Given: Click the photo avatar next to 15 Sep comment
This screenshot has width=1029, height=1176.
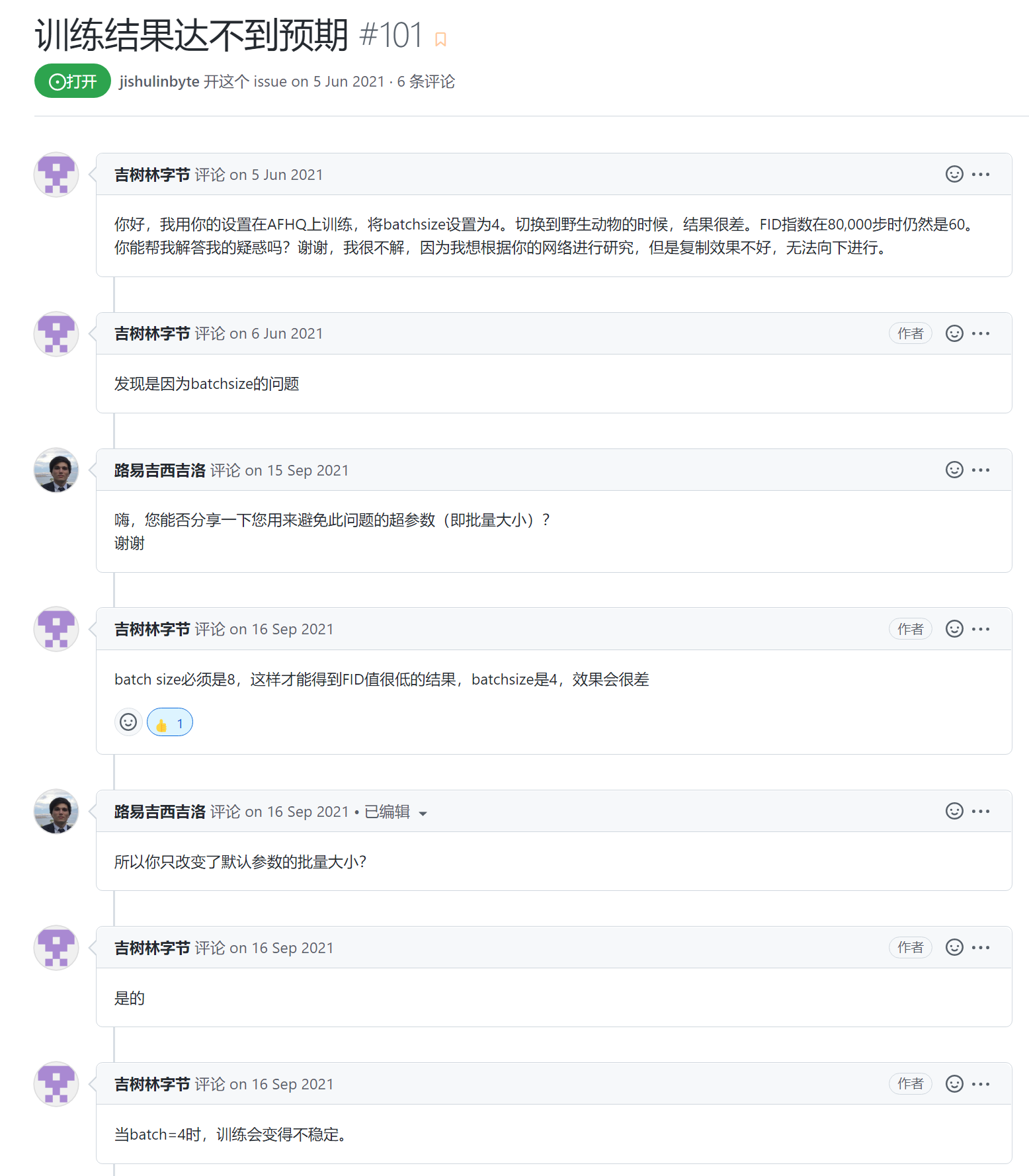Looking at the screenshot, I should click(56, 470).
